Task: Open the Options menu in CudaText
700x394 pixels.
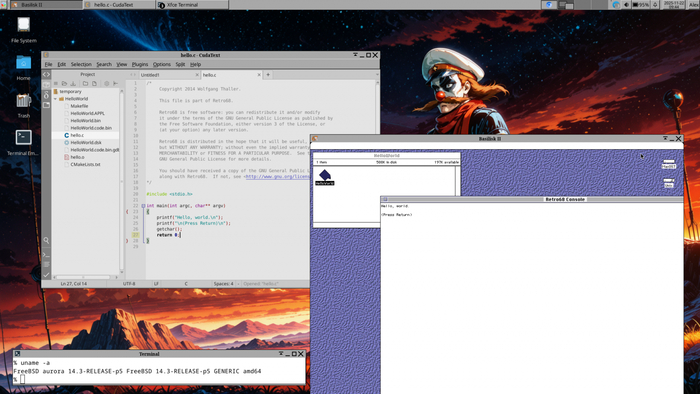Action: click(162, 64)
